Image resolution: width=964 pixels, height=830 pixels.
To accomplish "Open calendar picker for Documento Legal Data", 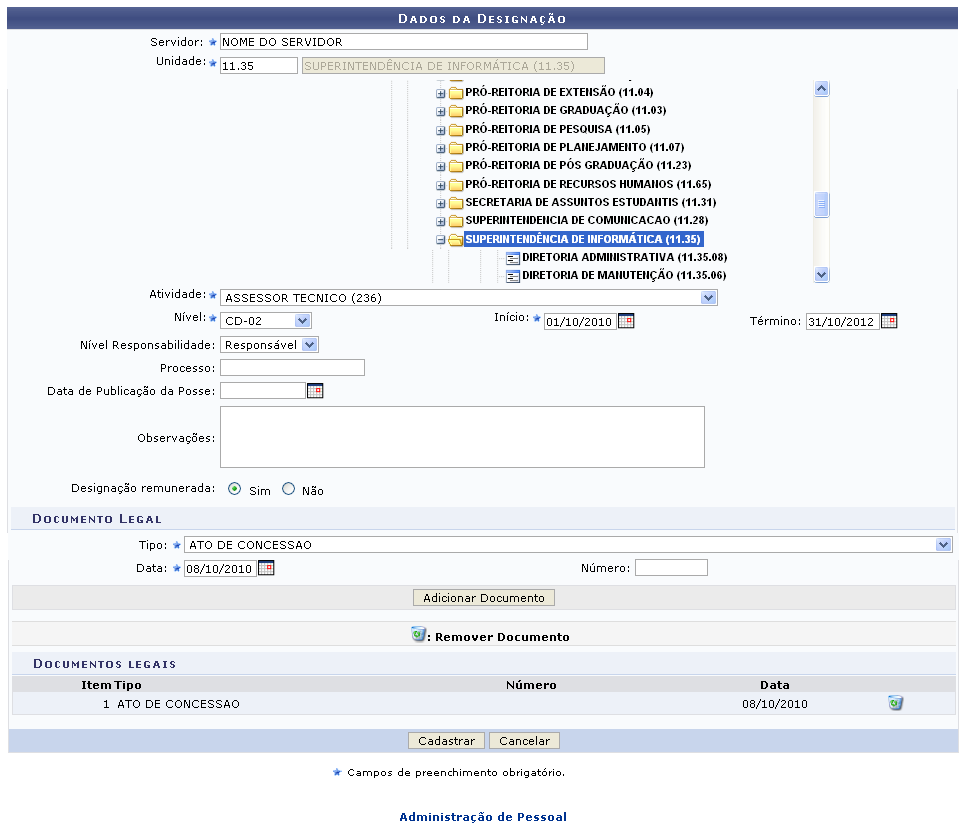I will pyautogui.click(x=266, y=568).
